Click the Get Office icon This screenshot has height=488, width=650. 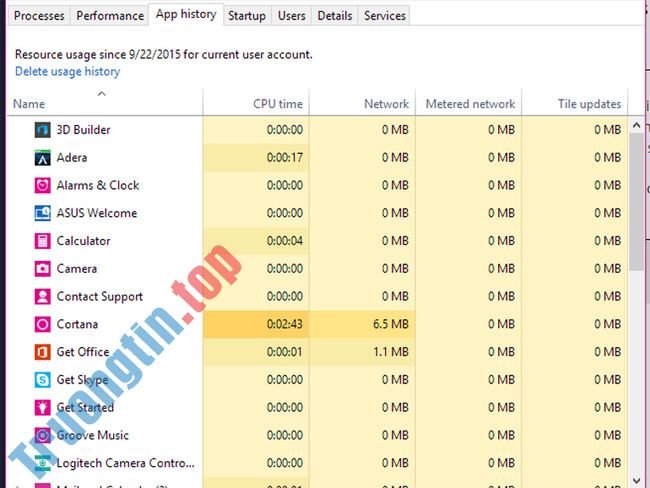point(42,352)
